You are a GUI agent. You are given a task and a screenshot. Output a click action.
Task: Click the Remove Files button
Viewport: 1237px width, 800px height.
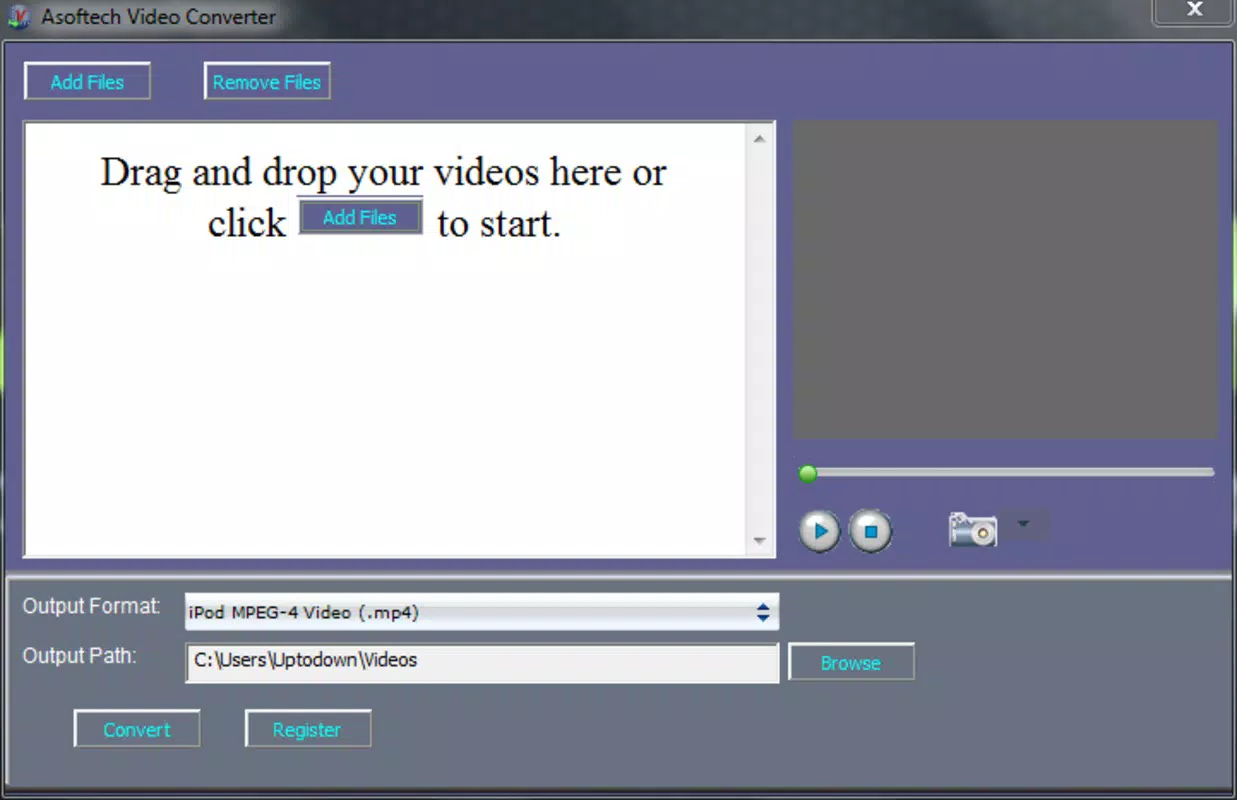pos(267,82)
